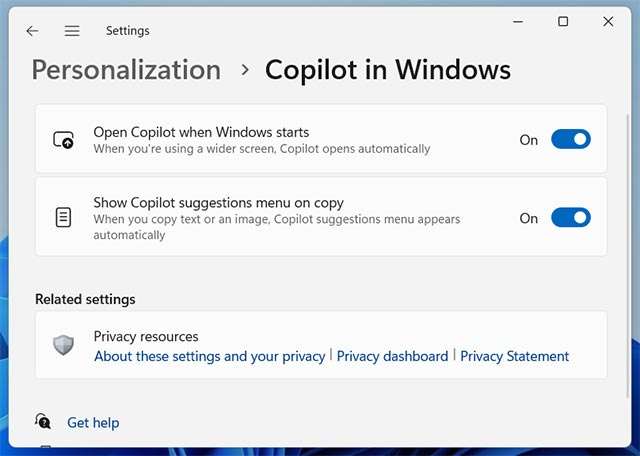This screenshot has width=640, height=456.
Task: Click the back arrow button
Action: 32,31
